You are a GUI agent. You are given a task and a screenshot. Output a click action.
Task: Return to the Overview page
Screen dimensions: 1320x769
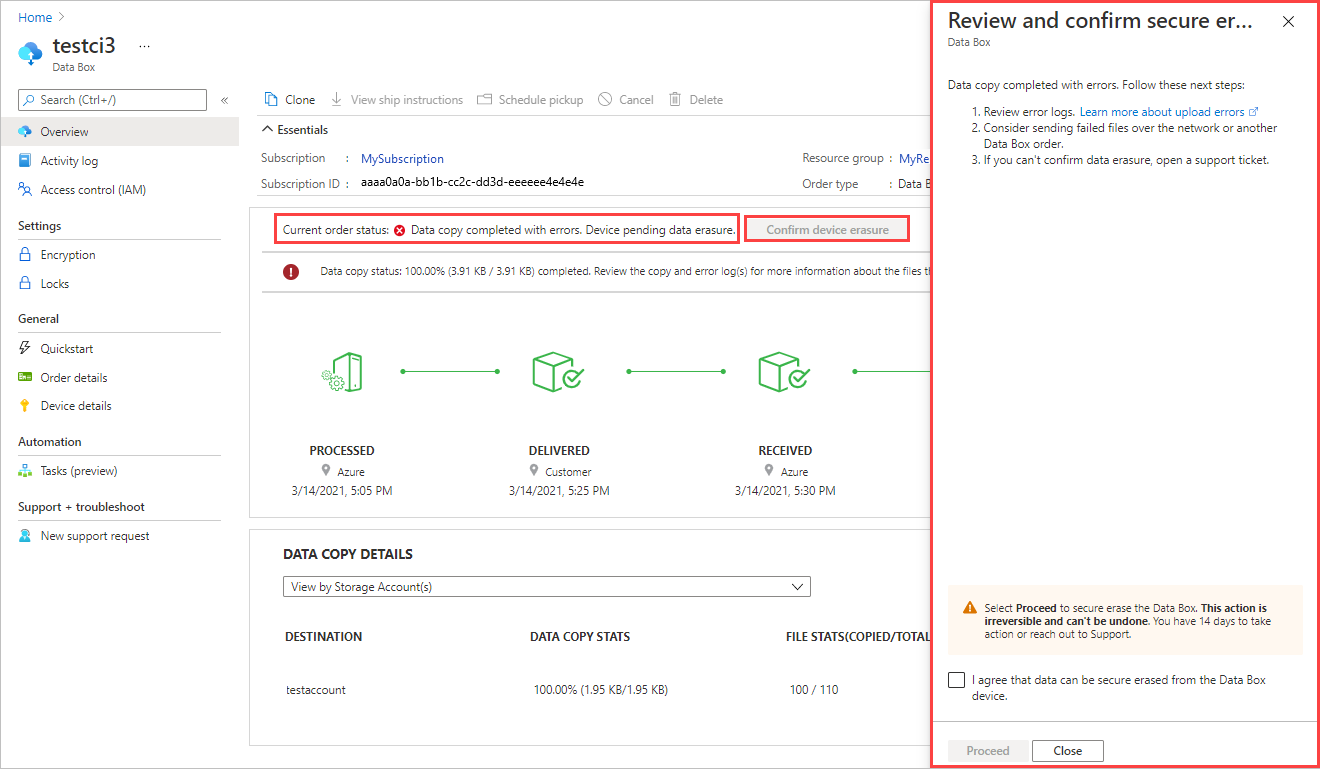tap(62, 130)
